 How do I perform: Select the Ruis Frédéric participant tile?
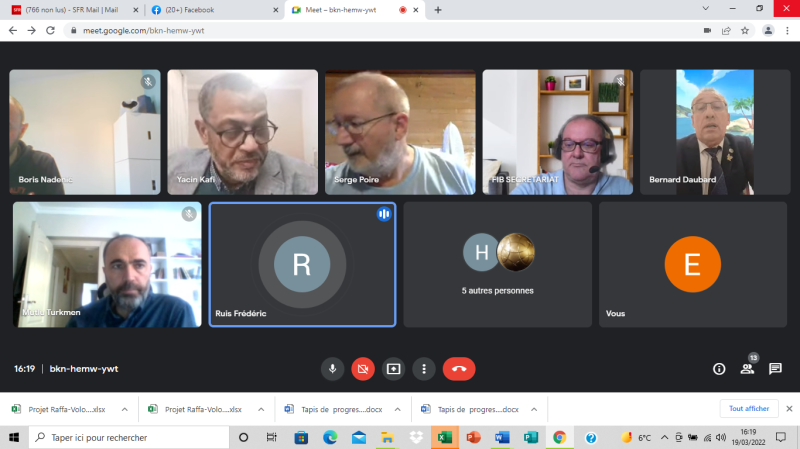pos(302,264)
